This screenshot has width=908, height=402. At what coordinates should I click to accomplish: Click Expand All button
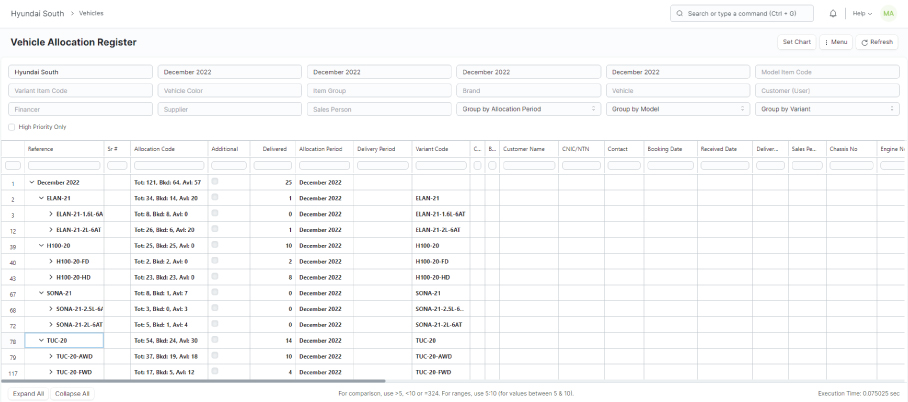point(28,394)
